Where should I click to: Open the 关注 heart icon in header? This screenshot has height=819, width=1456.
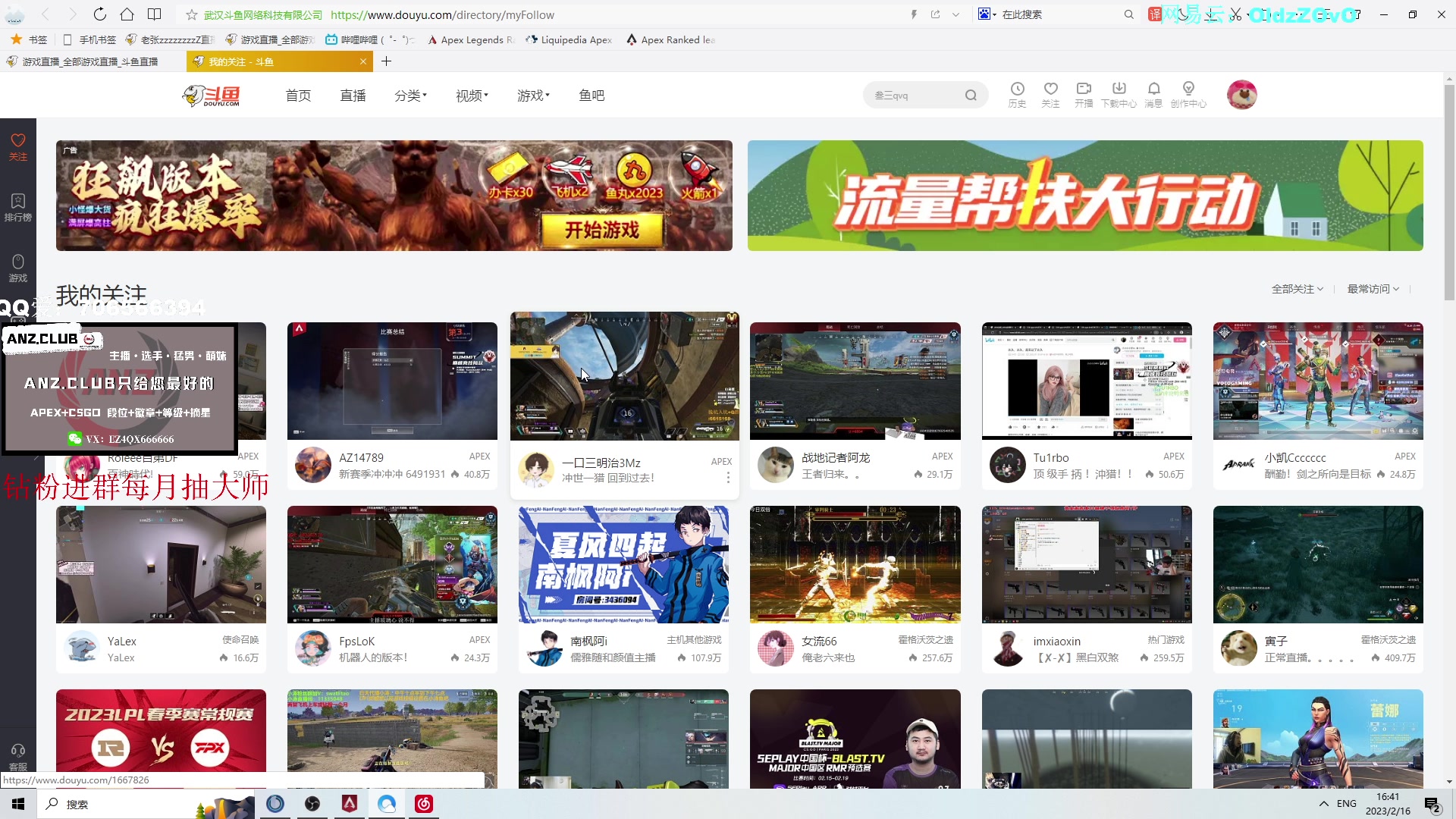coord(1050,95)
